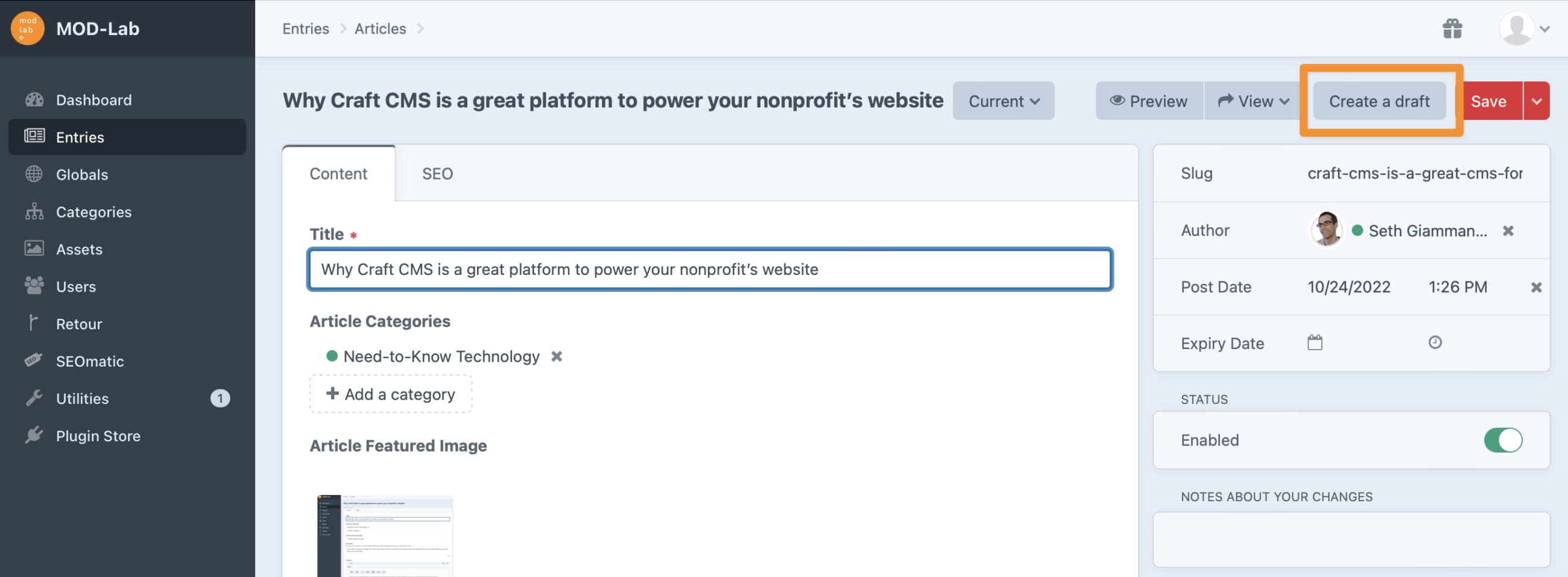Open the Expiry Date clock icon
The width and height of the screenshot is (1568, 577).
[1435, 342]
